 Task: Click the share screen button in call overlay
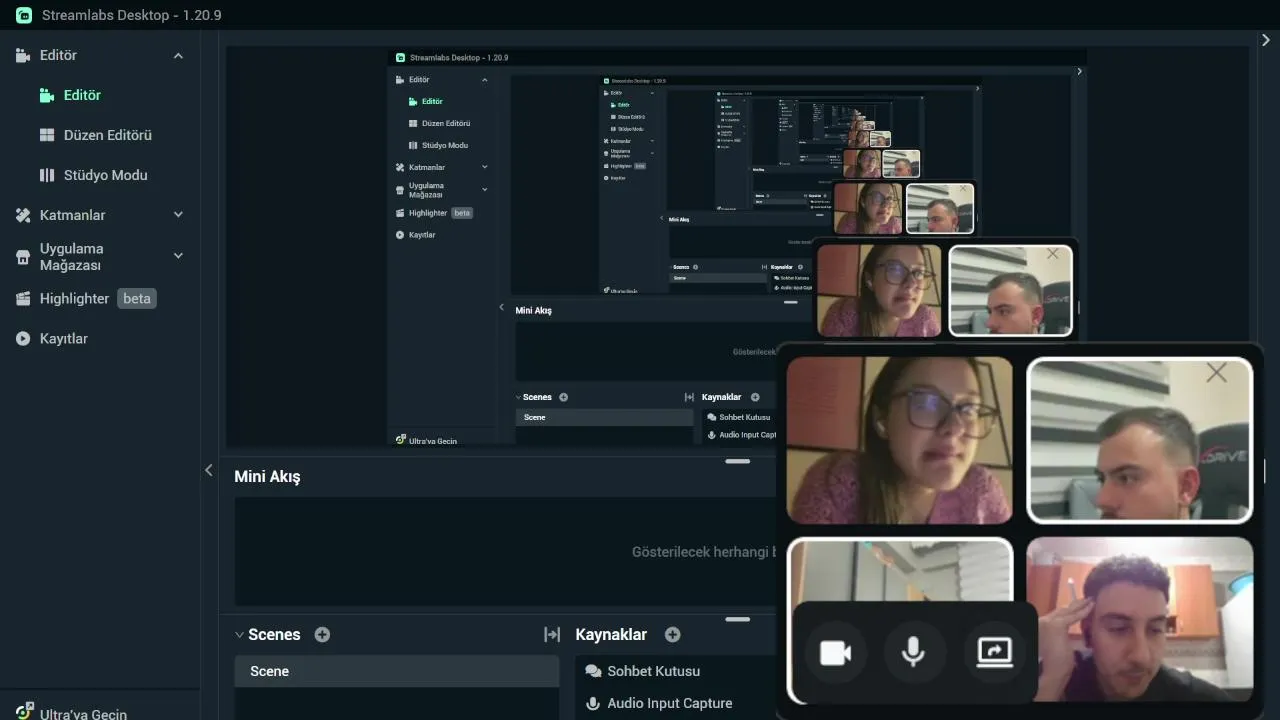coord(994,653)
